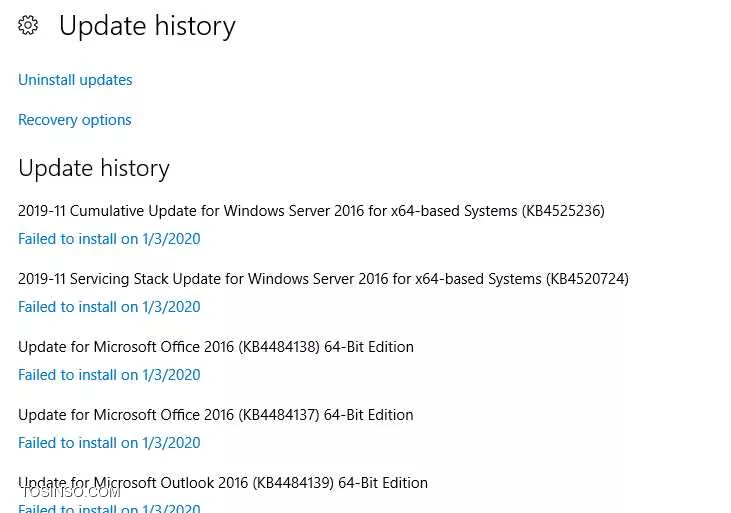Image resolution: width=731 pixels, height=513 pixels.
Task: Open the Uninstall updates link
Action: coord(75,80)
